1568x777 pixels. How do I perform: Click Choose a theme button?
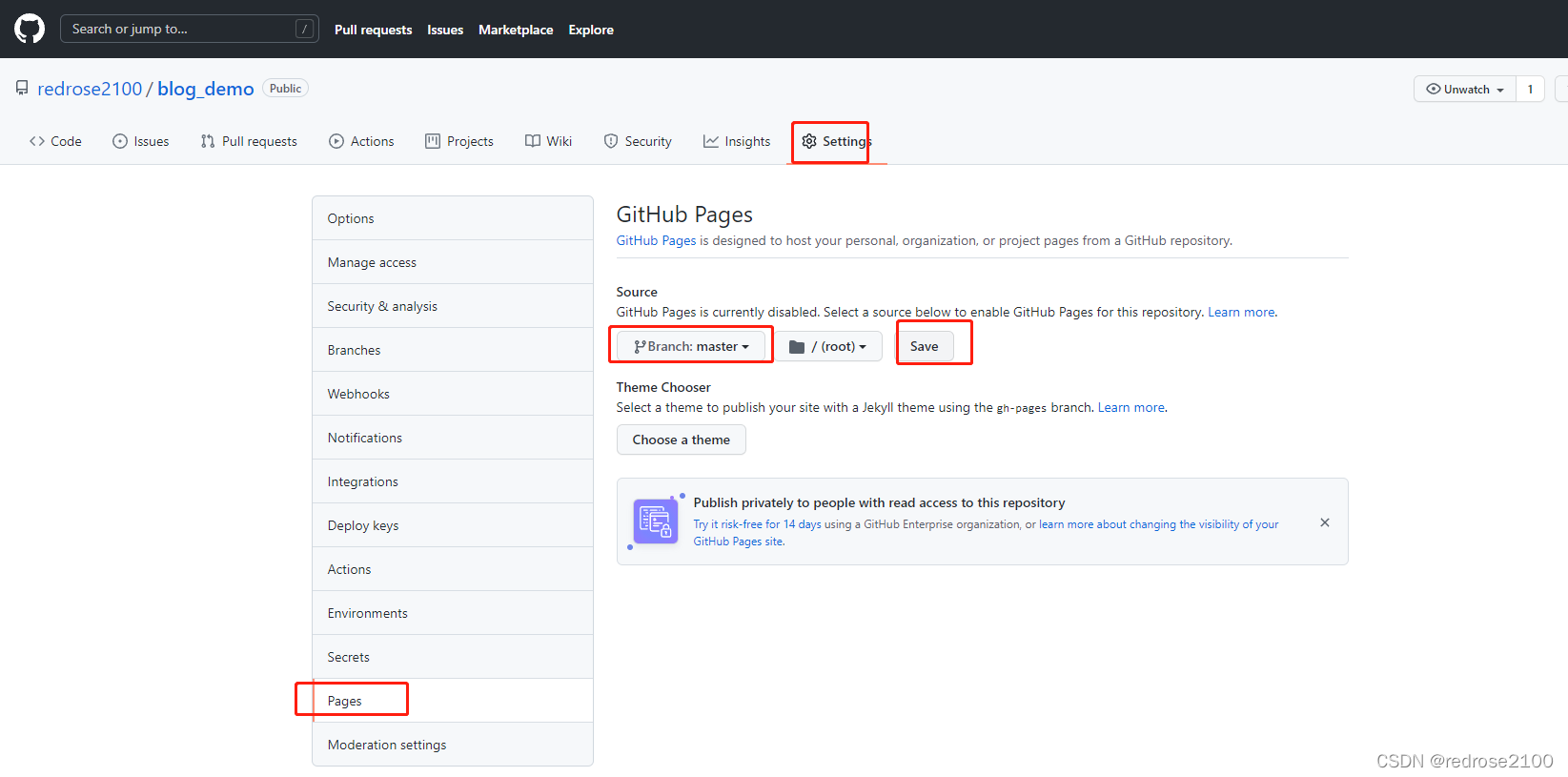pyautogui.click(x=681, y=440)
